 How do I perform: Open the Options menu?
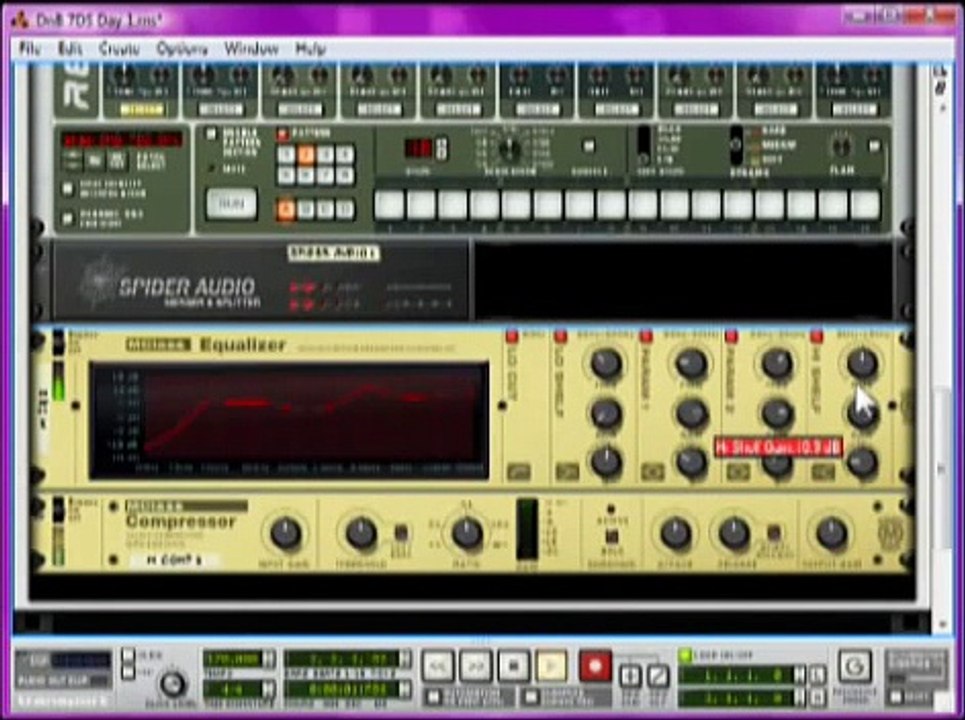click(x=182, y=48)
